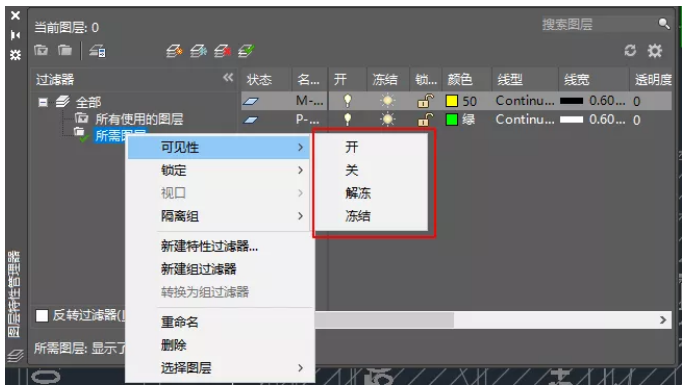This screenshot has height=388, width=686.
Task: Click the white lineweight sample of P- layer
Action: (571, 119)
